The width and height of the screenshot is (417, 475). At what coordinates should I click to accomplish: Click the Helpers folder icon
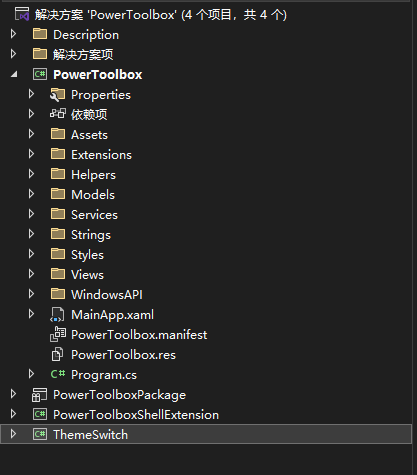[x=58, y=174]
